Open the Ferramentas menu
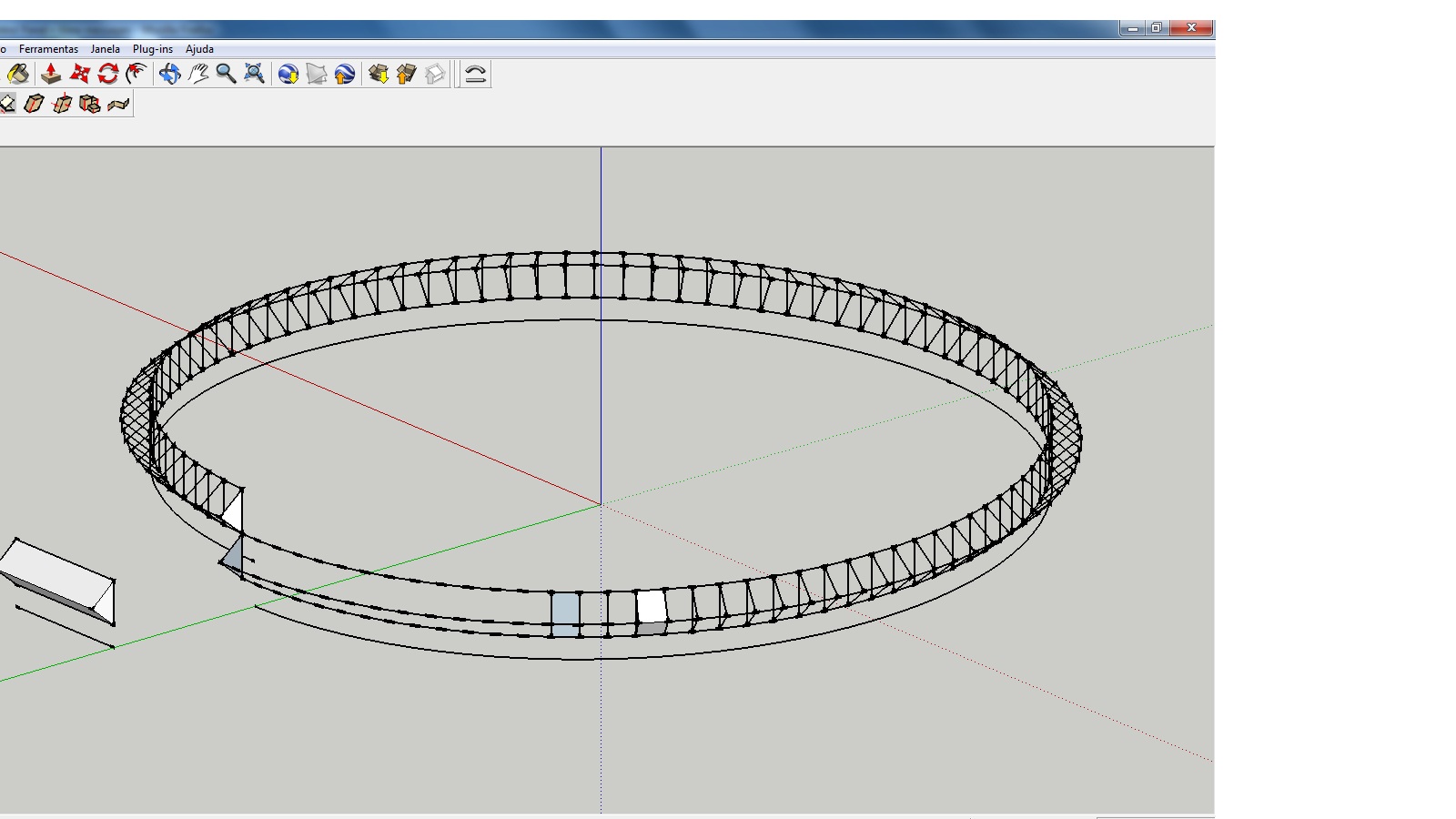Image resolution: width=1456 pixels, height=819 pixels. [48, 49]
